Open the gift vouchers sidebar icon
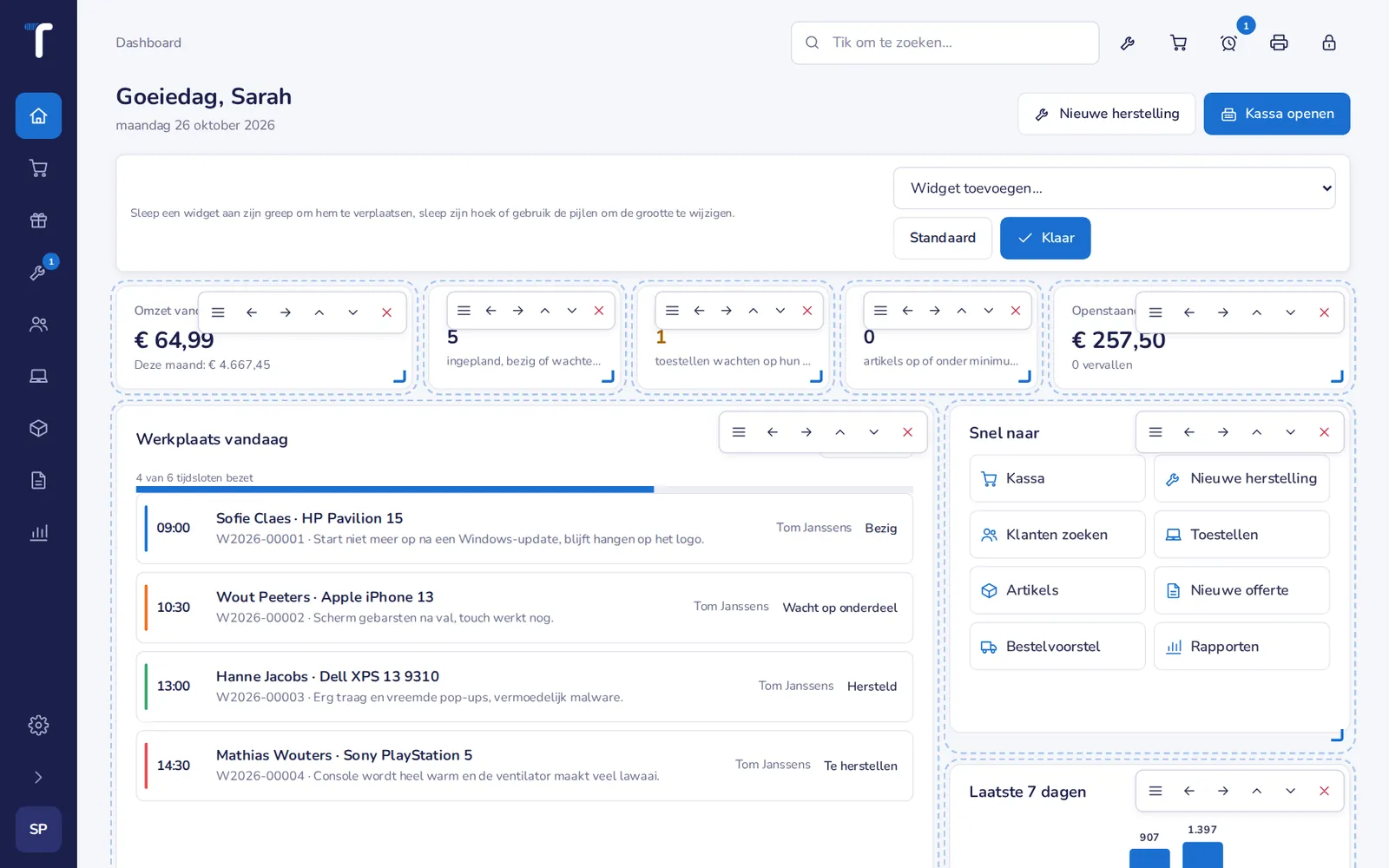Screen dimensions: 1389x868 pyautogui.click(x=38, y=220)
